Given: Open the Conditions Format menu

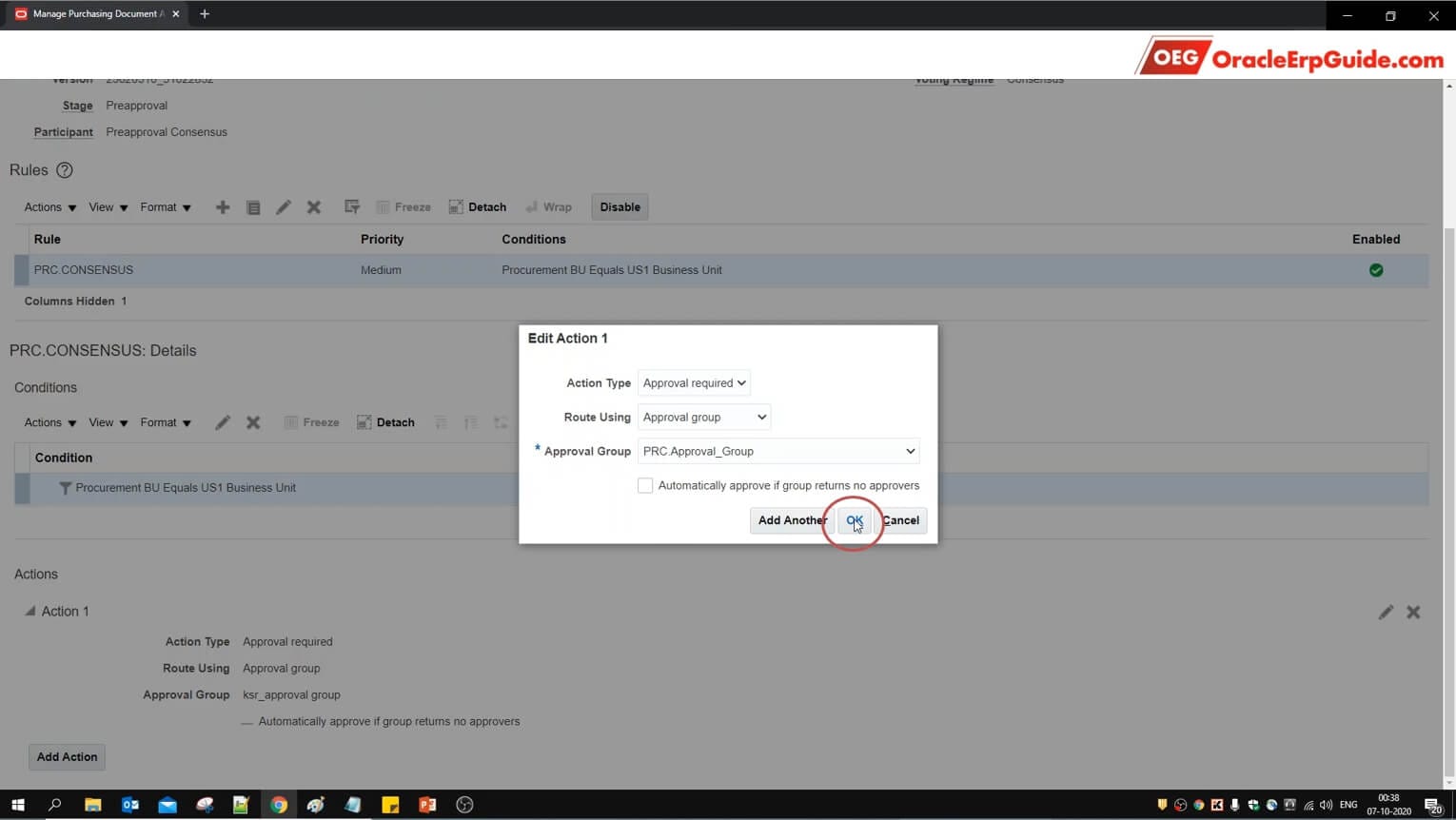Looking at the screenshot, I should (x=166, y=422).
